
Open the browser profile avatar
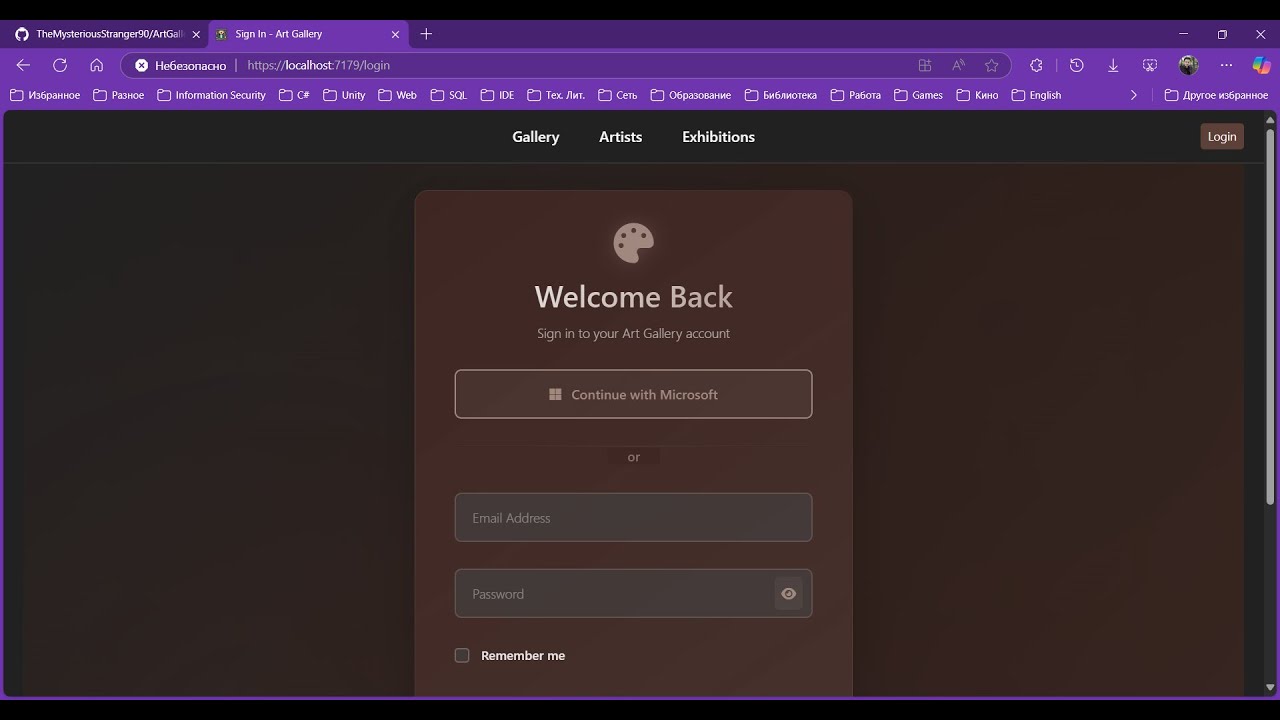coord(1188,65)
